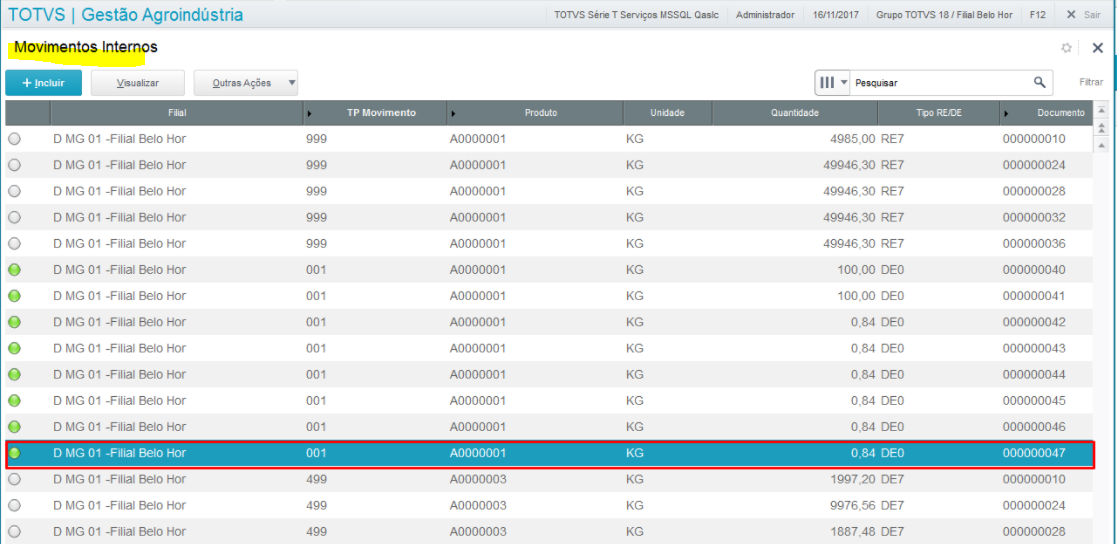Click TOTVS Série T Serviços MSSQL header item
This screenshot has height=544, width=1117.
pyautogui.click(x=635, y=14)
